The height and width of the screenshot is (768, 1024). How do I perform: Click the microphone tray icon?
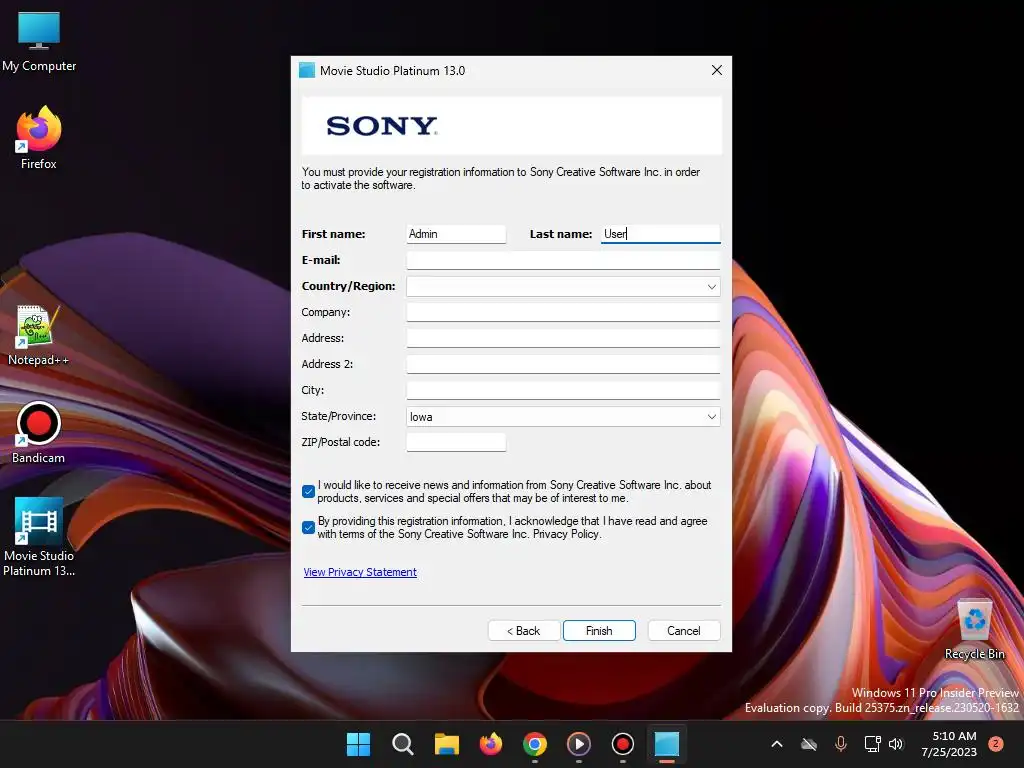click(840, 744)
